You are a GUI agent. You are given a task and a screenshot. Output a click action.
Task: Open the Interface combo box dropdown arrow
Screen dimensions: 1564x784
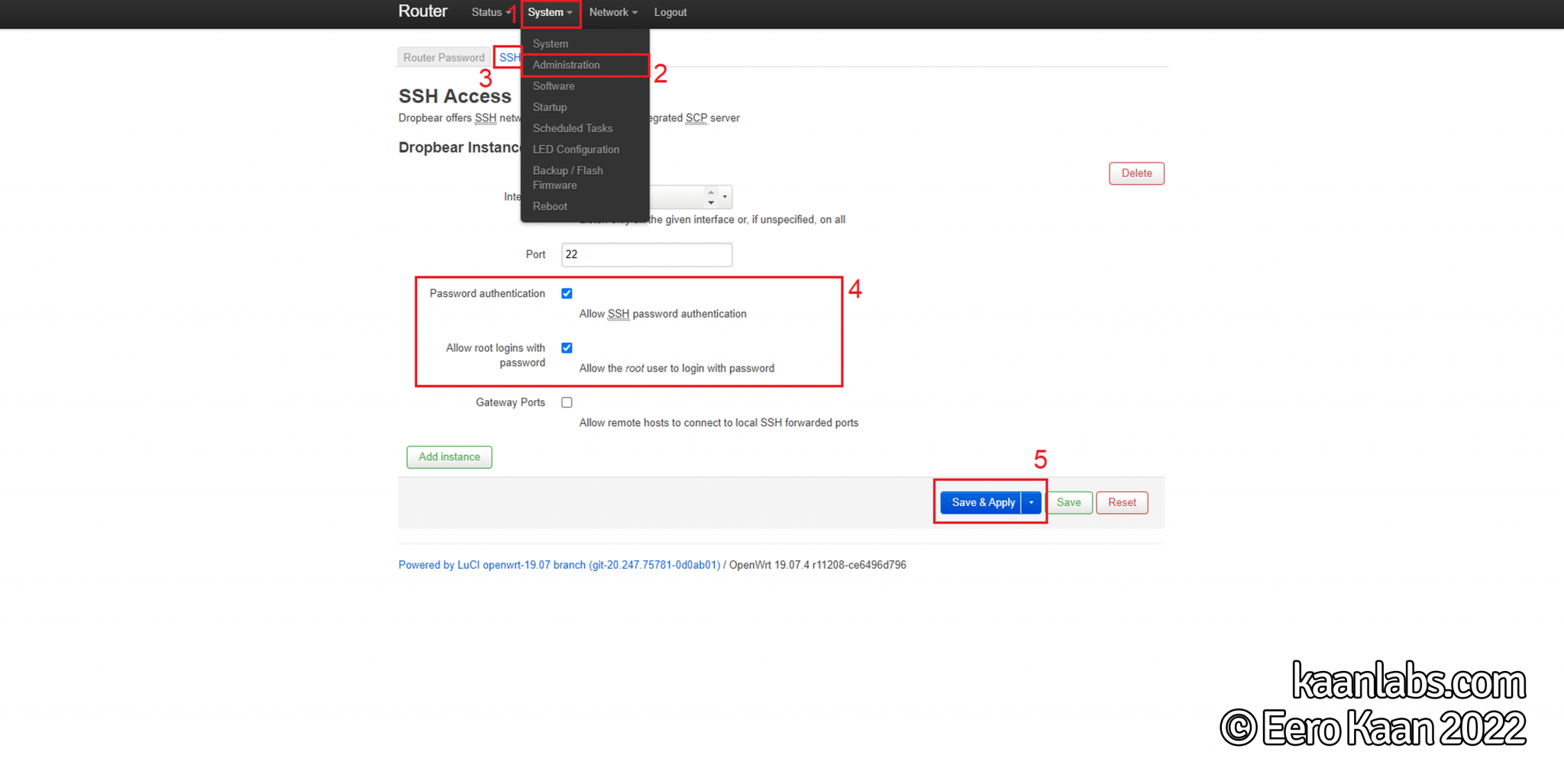click(723, 197)
